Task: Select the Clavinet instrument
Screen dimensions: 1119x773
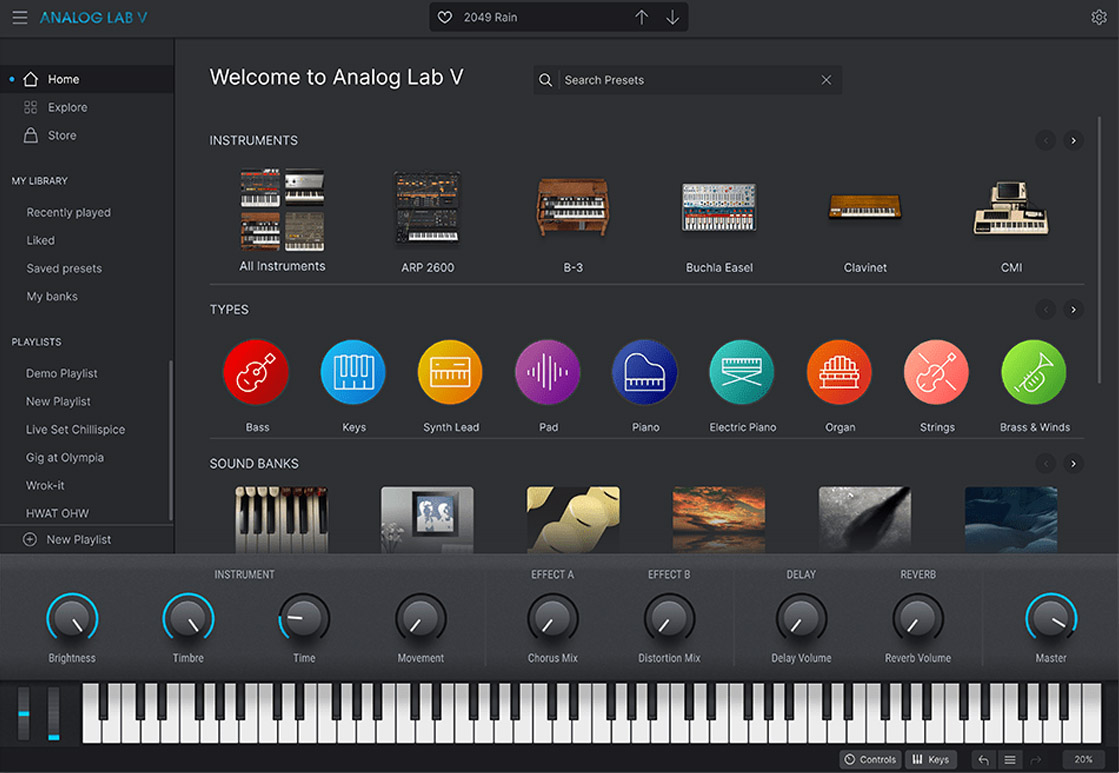Action: [865, 232]
